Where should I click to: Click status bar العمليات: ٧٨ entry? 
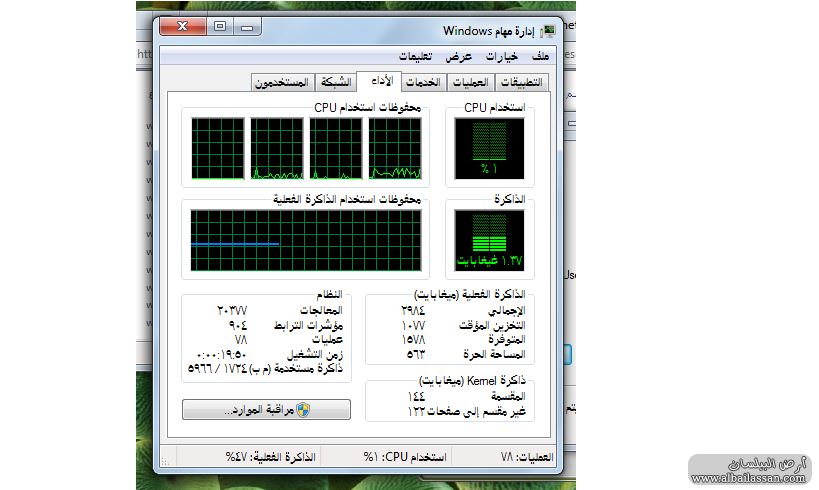[526, 457]
